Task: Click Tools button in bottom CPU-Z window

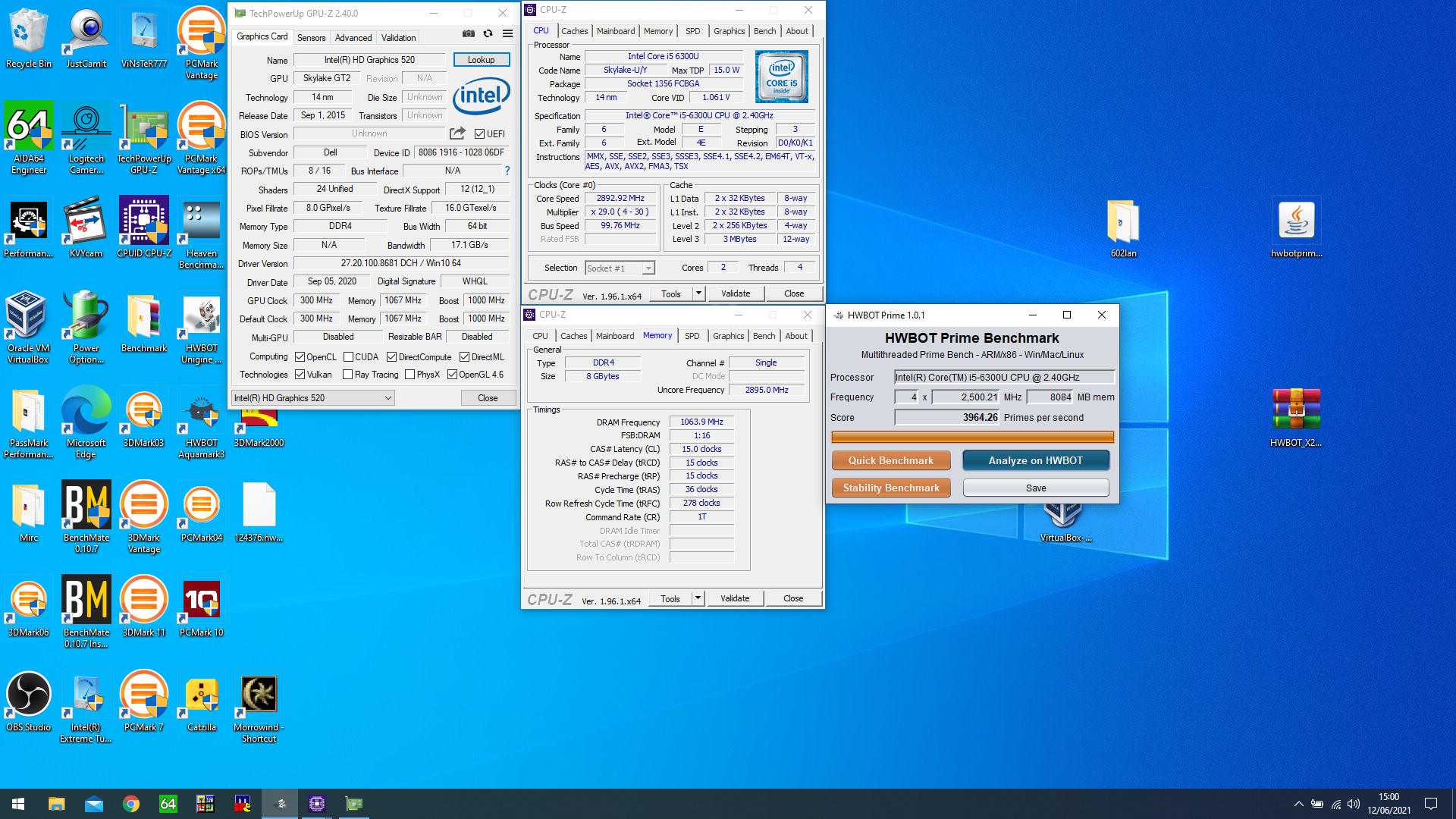Action: 670,598
